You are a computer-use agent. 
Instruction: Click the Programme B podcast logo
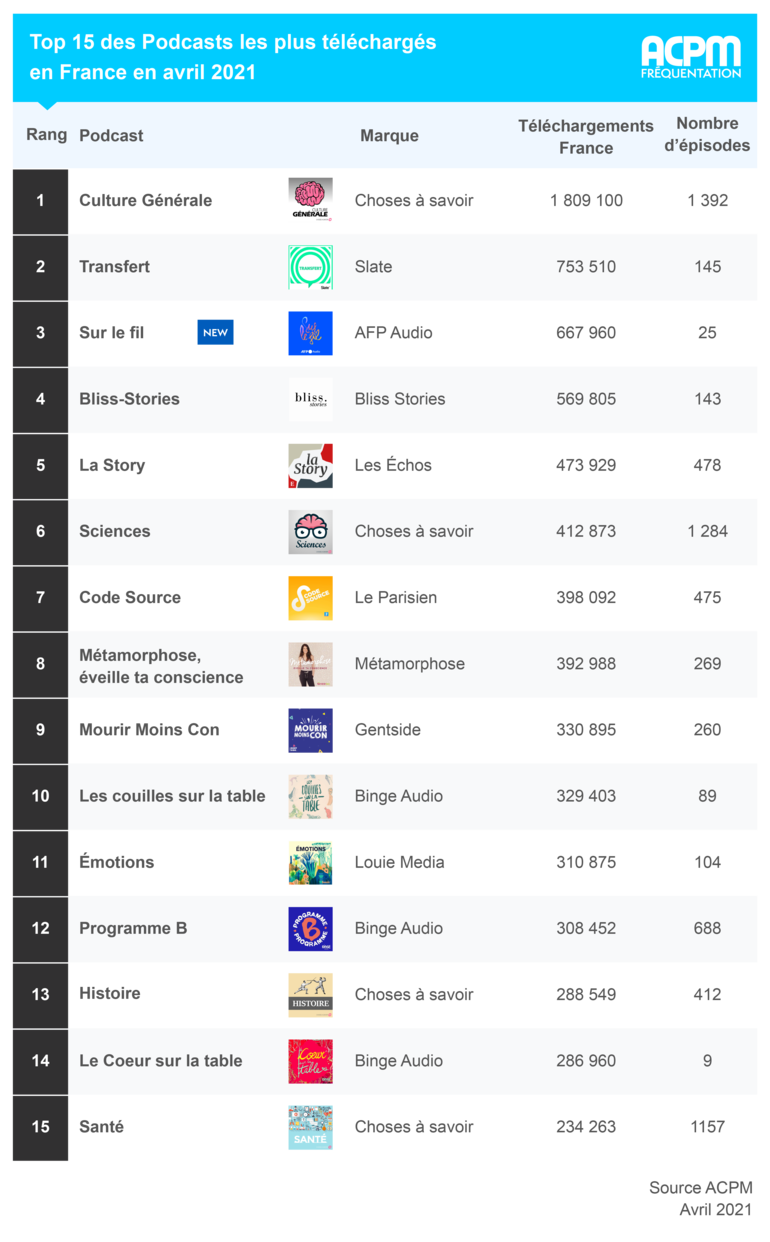[310, 928]
